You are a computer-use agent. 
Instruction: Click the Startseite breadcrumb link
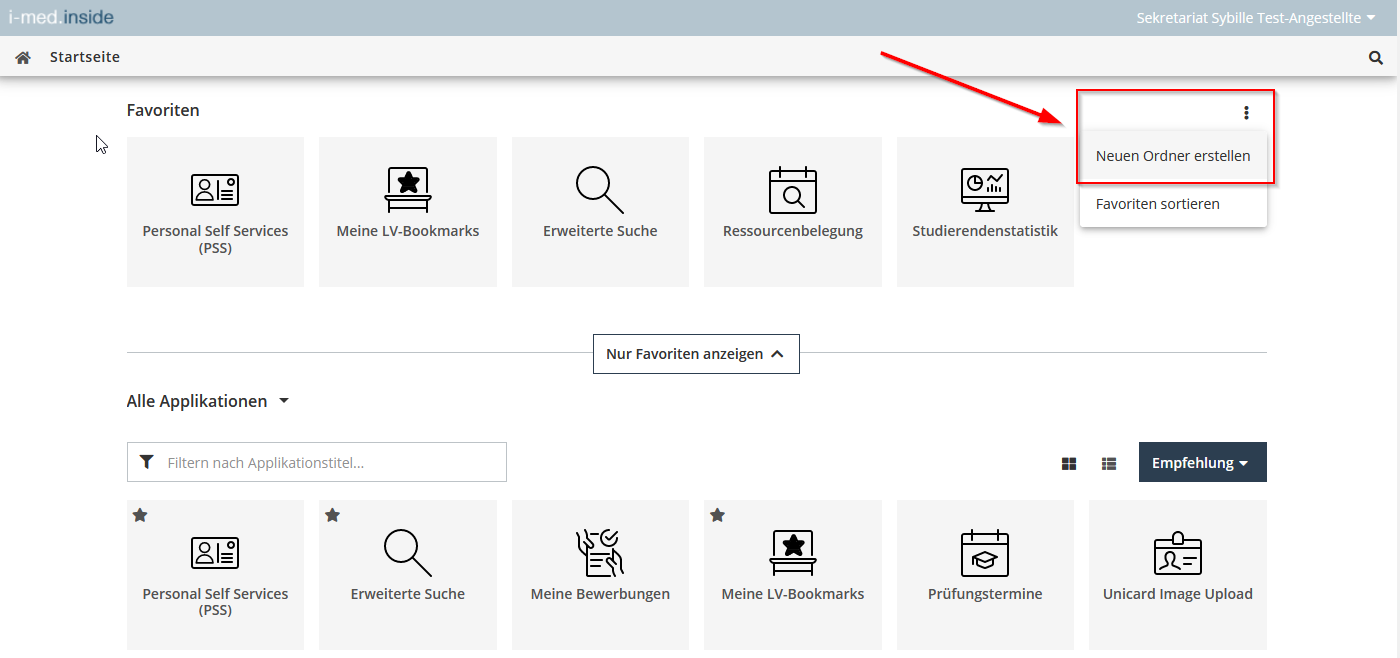[x=85, y=57]
